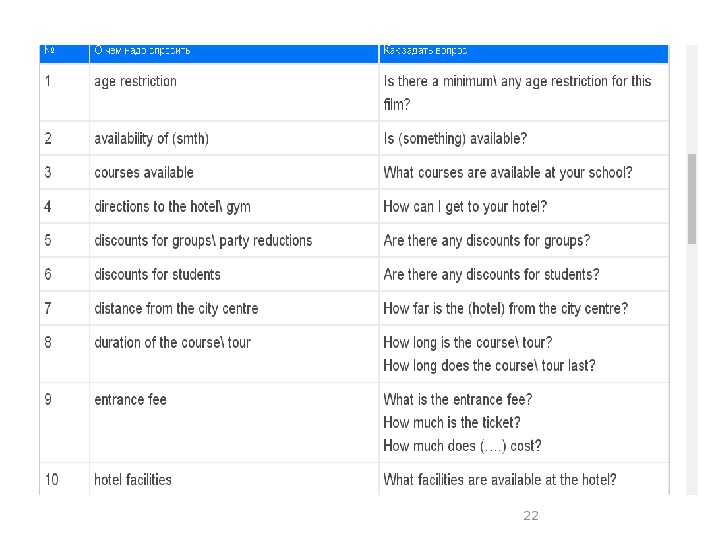
Task: Click the scrollbar track below the thumb
Action: (692, 369)
